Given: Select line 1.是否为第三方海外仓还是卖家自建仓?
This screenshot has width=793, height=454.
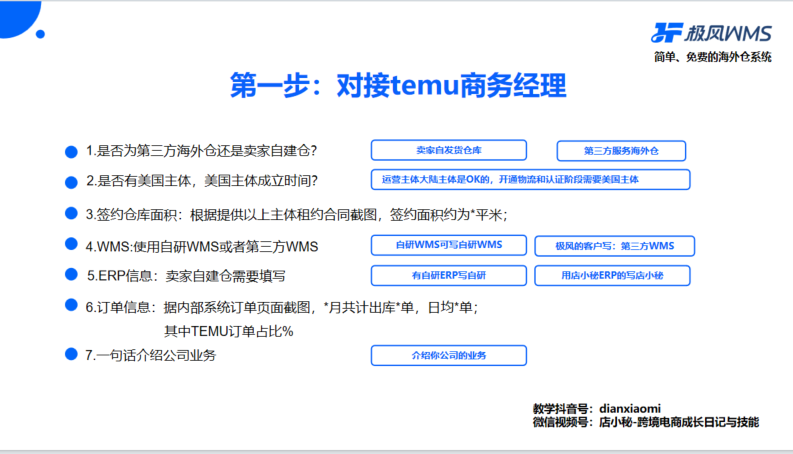Looking at the screenshot, I should click(x=201, y=151).
